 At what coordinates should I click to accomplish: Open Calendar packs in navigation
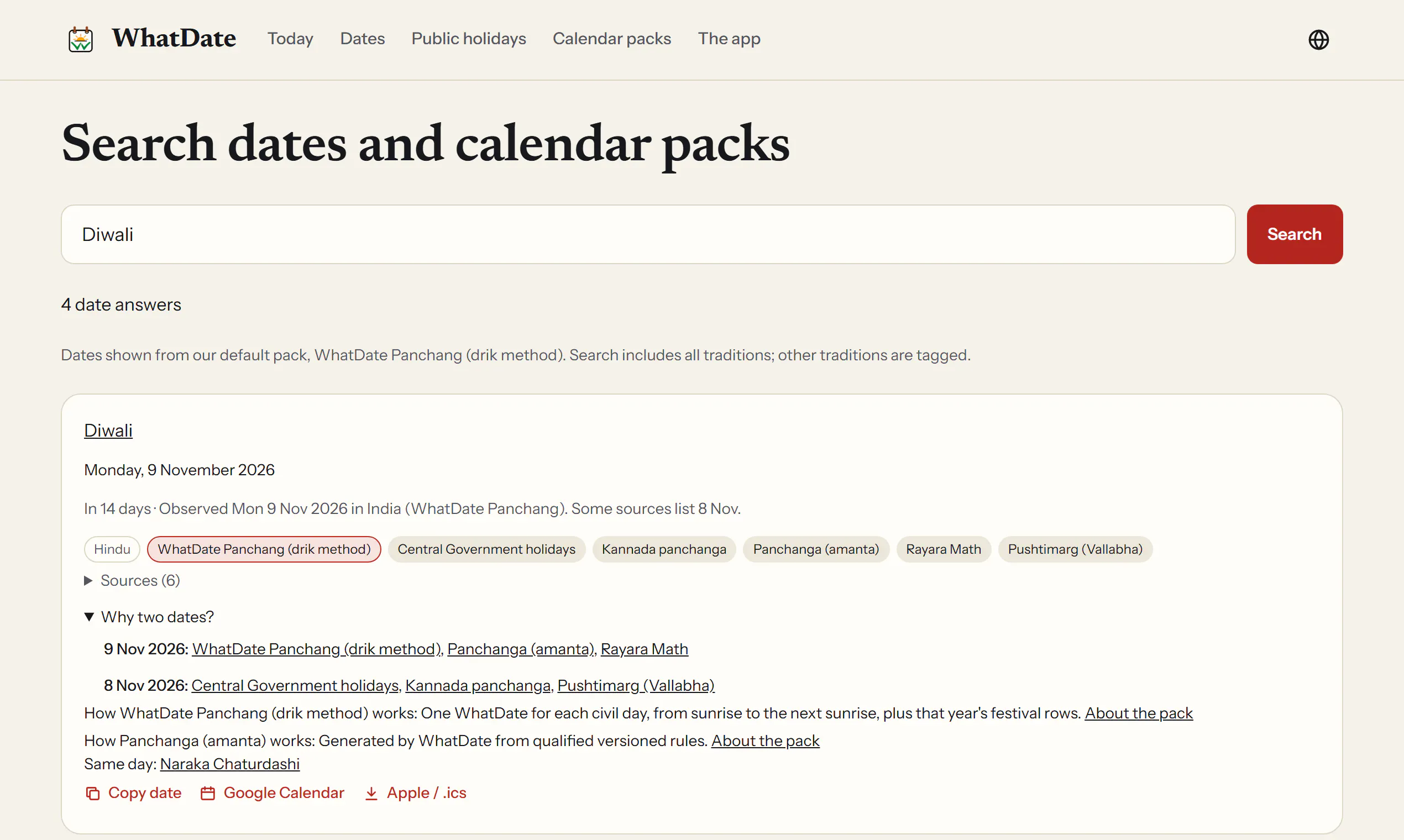[x=612, y=39]
